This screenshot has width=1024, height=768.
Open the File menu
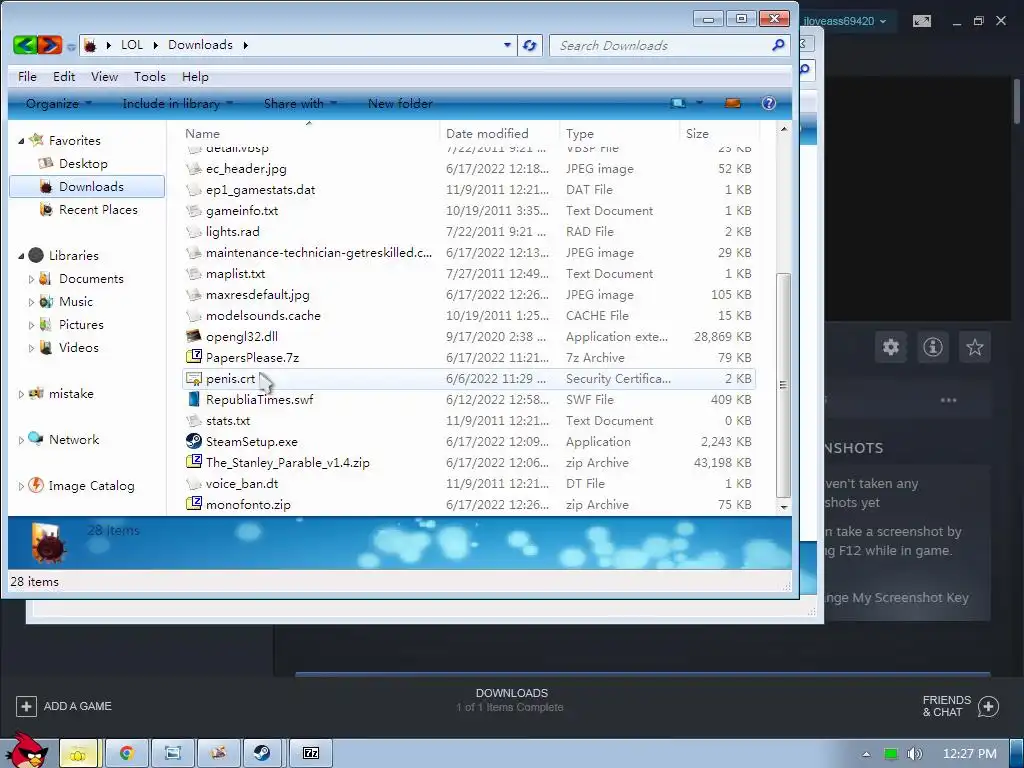pos(27,76)
